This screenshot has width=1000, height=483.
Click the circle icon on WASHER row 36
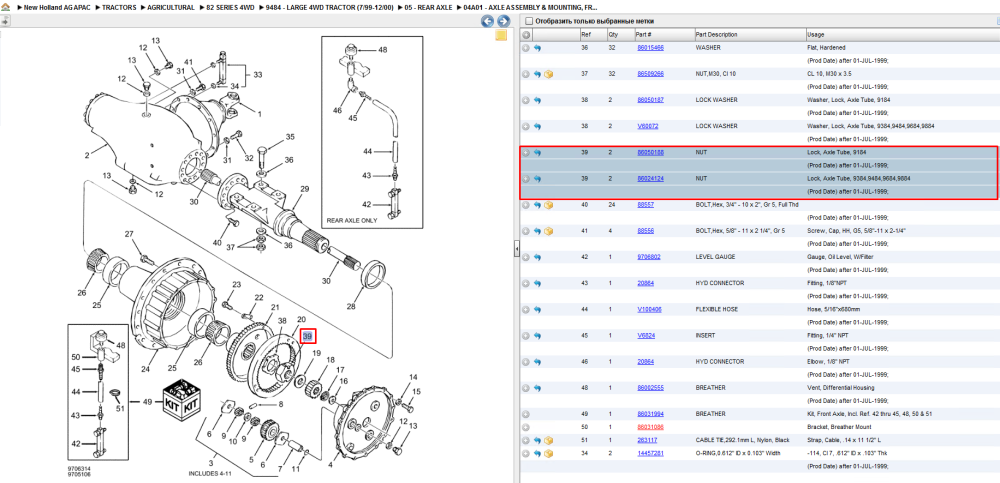tap(526, 48)
